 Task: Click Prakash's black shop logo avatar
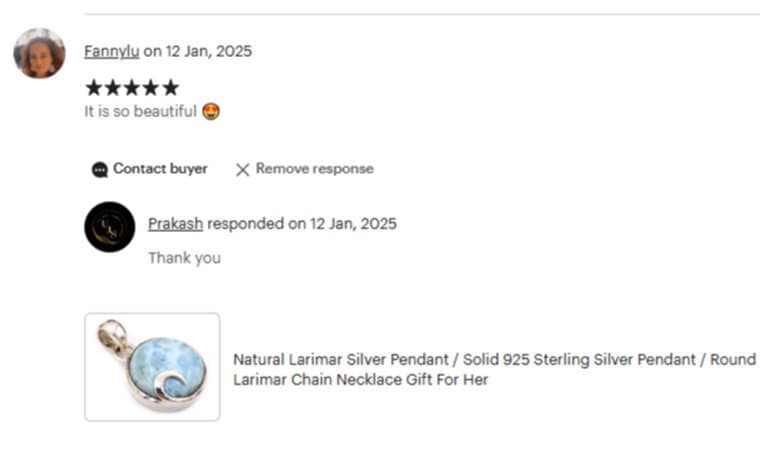tap(110, 227)
